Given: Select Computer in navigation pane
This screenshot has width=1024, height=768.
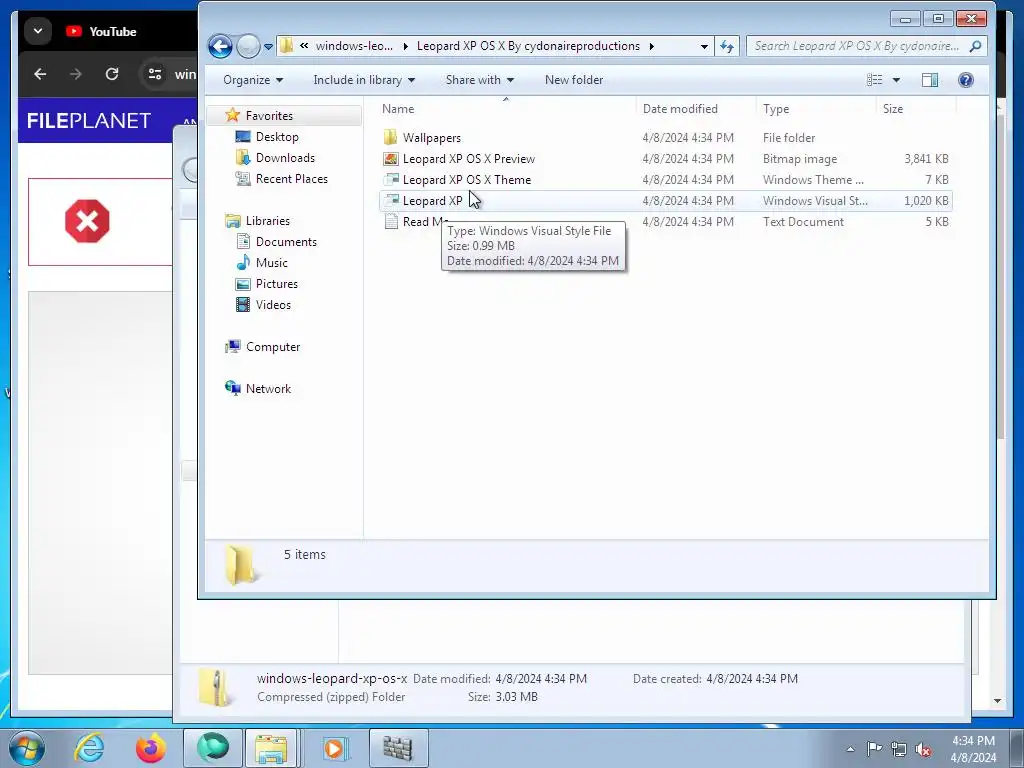Looking at the screenshot, I should point(272,347).
